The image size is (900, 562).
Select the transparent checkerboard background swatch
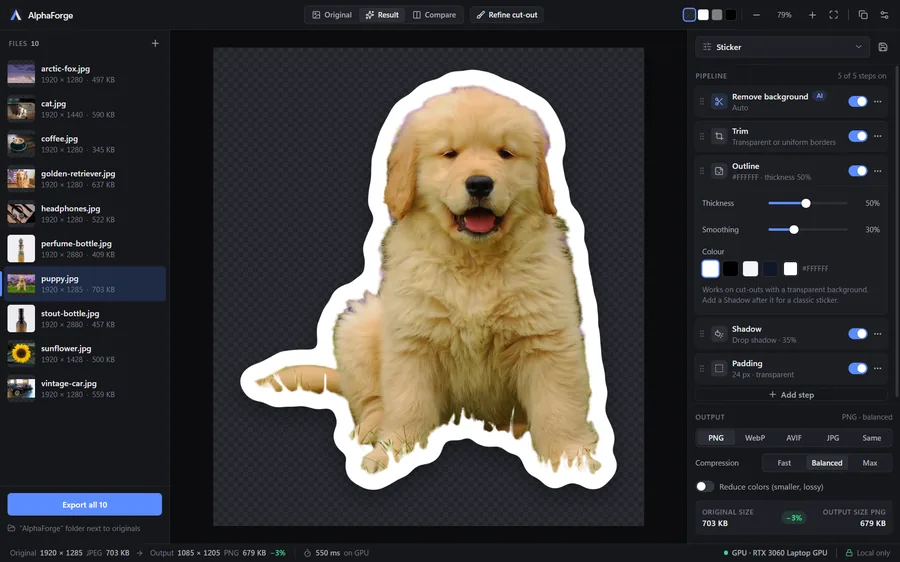click(x=689, y=15)
